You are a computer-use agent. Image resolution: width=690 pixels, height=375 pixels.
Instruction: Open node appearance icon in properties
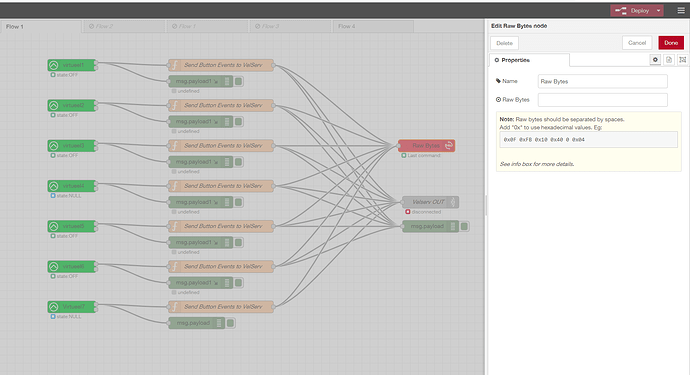pos(683,60)
